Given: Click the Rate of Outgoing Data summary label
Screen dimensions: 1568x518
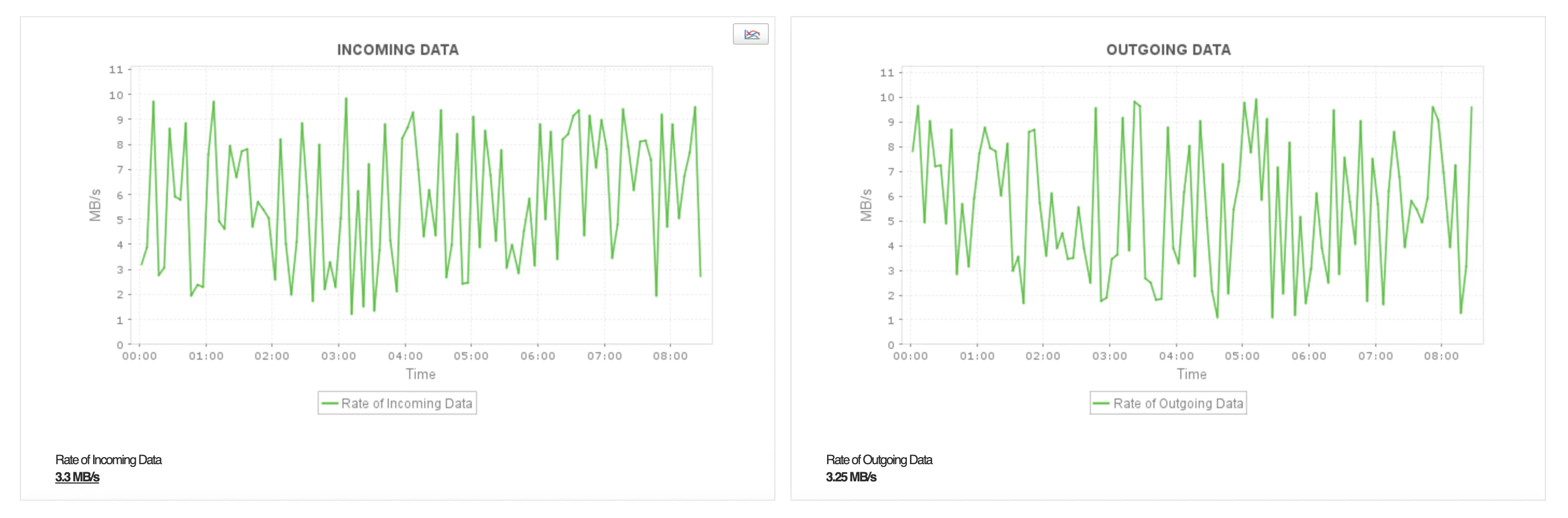Looking at the screenshot, I should 879,459.
